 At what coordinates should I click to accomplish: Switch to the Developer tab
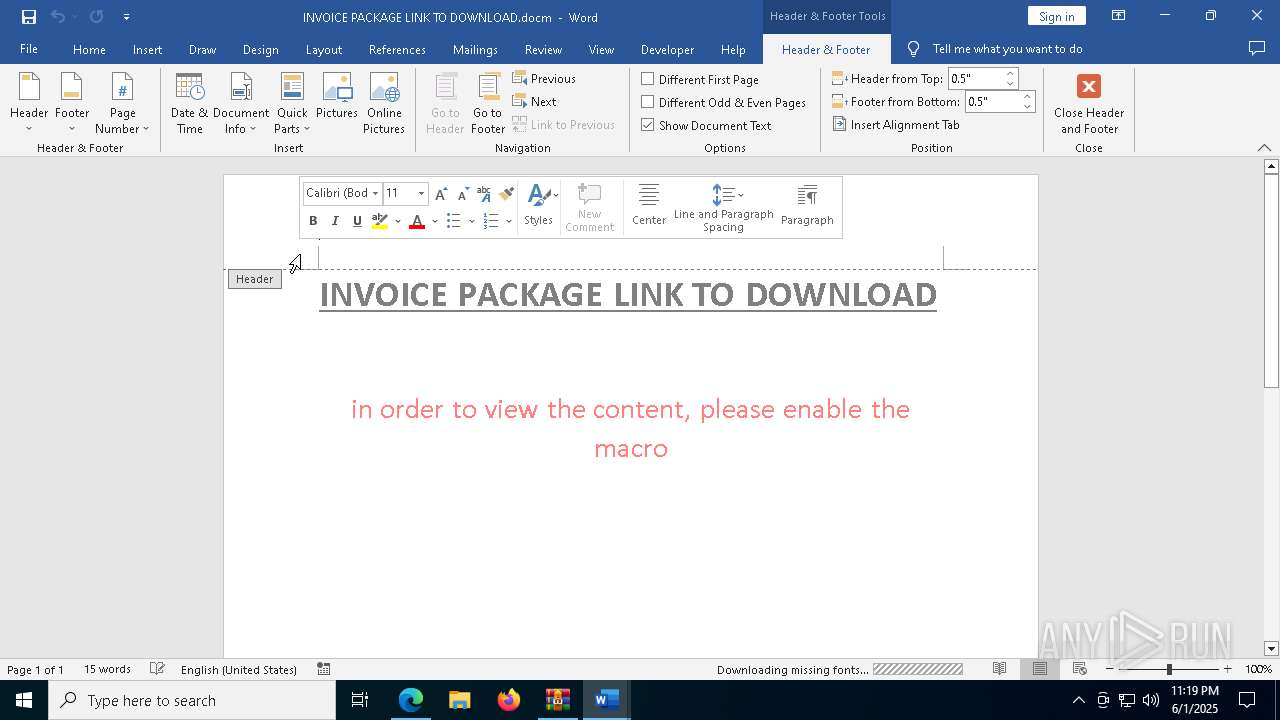click(667, 49)
